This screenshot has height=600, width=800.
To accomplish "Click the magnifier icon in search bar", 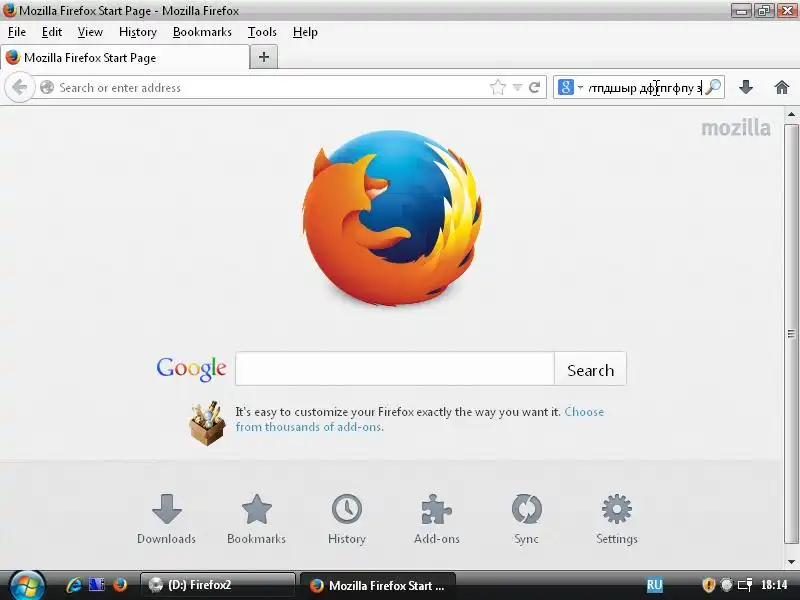I will coord(713,87).
